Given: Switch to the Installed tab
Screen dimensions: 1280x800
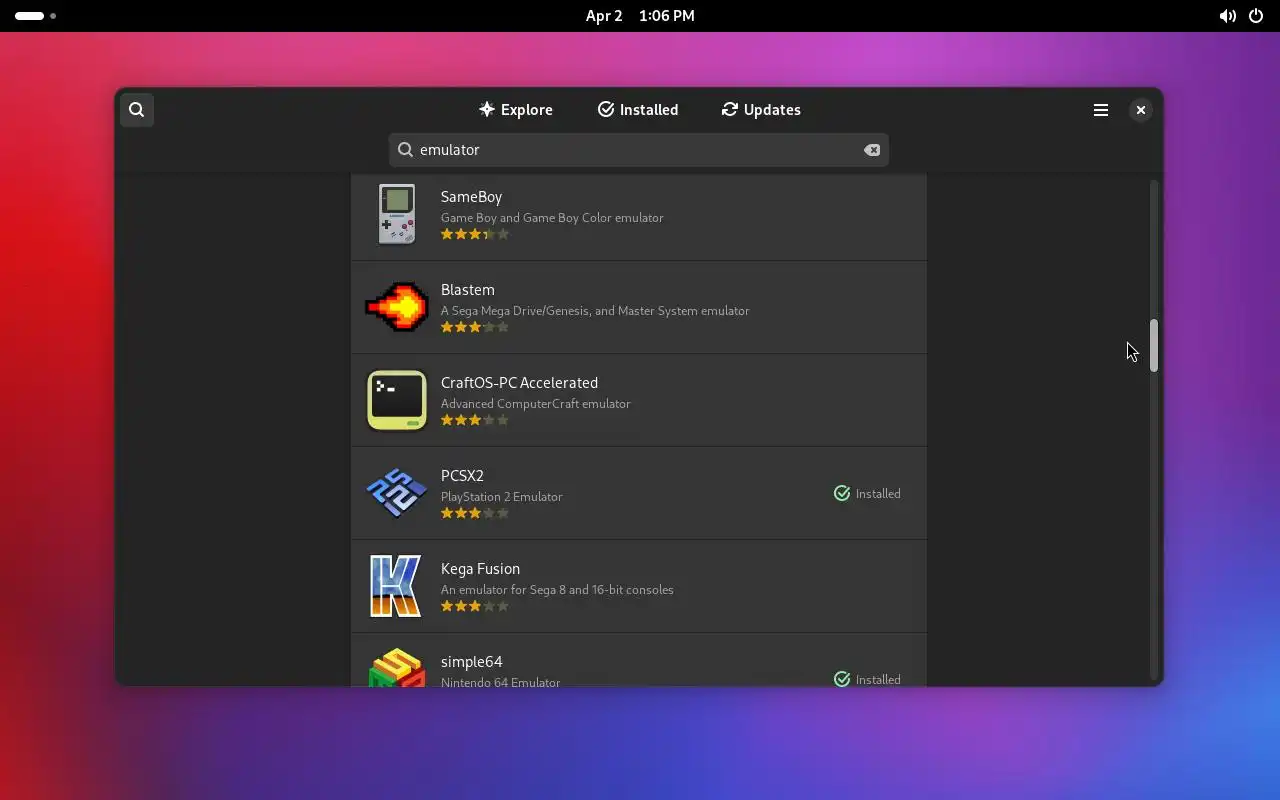Looking at the screenshot, I should click(638, 110).
